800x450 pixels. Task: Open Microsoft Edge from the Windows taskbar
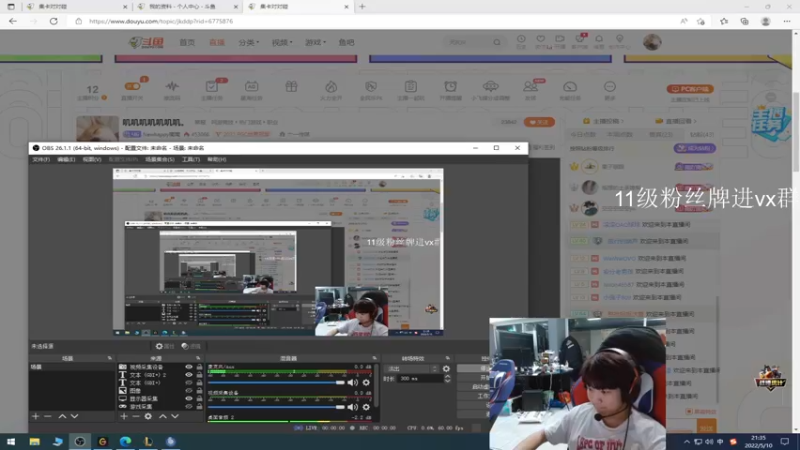click(x=126, y=441)
